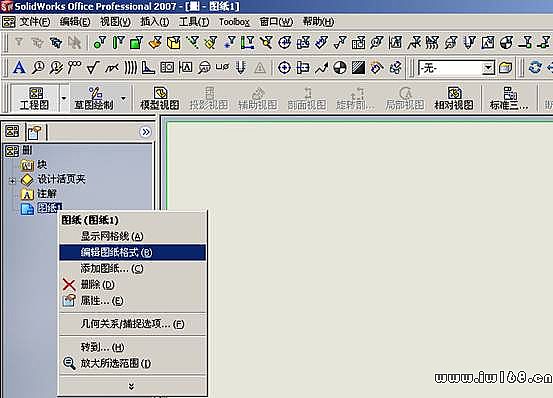Open the Standard 3 View (标准三) tool

(x=509, y=98)
